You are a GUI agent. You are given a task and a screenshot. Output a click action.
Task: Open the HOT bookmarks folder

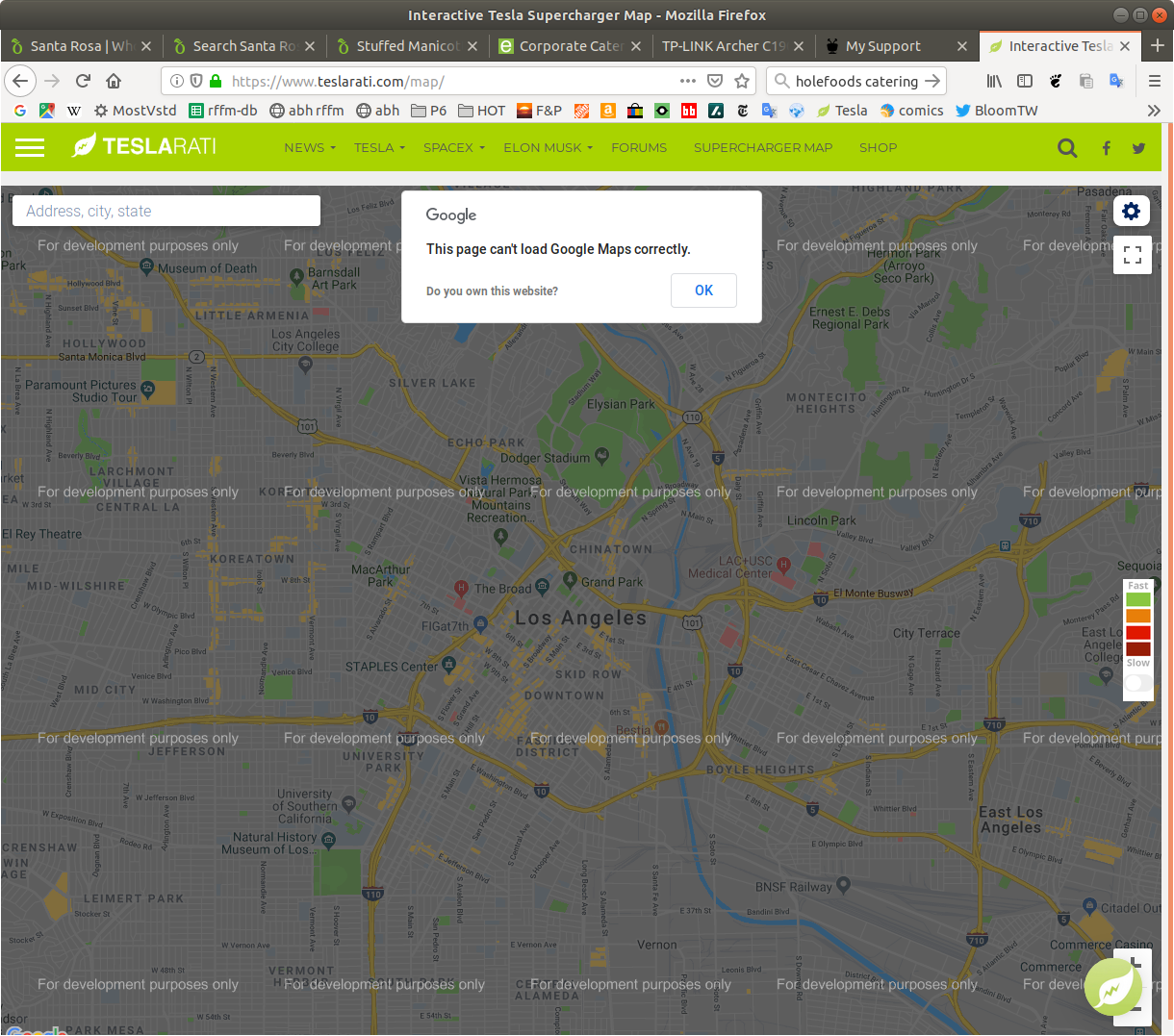tap(482, 111)
